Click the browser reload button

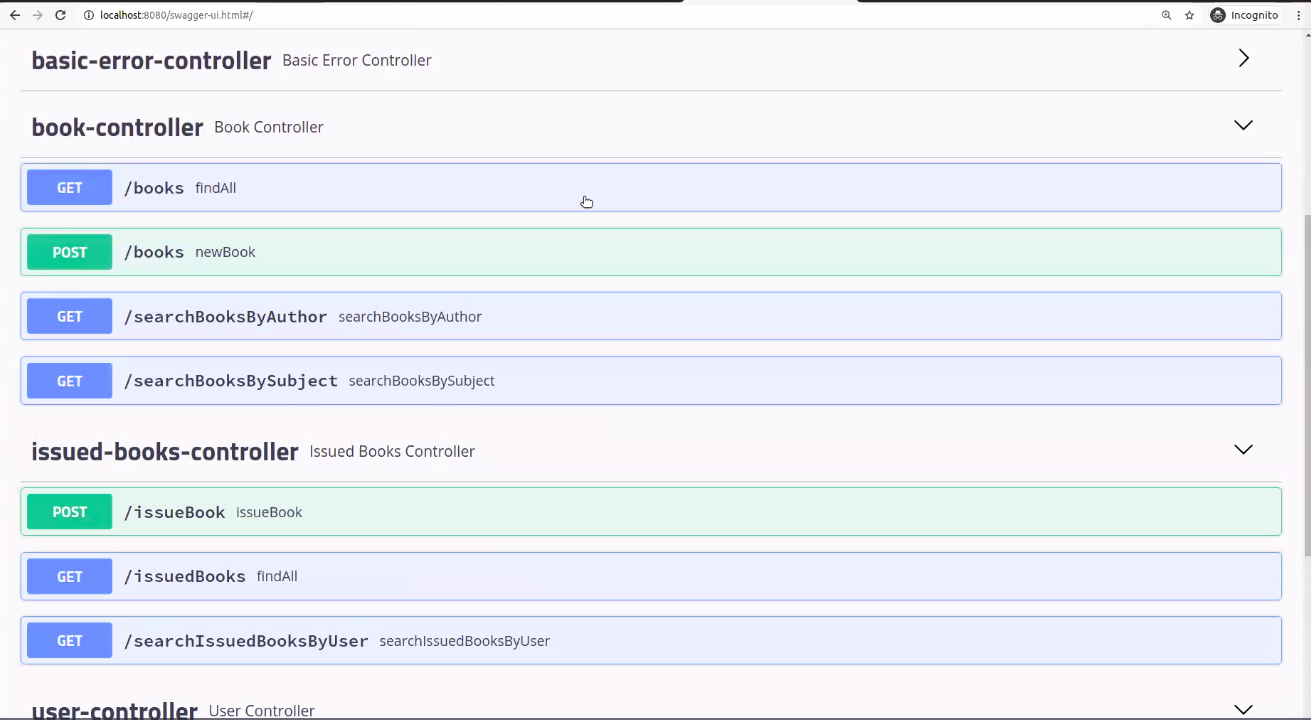(x=62, y=15)
